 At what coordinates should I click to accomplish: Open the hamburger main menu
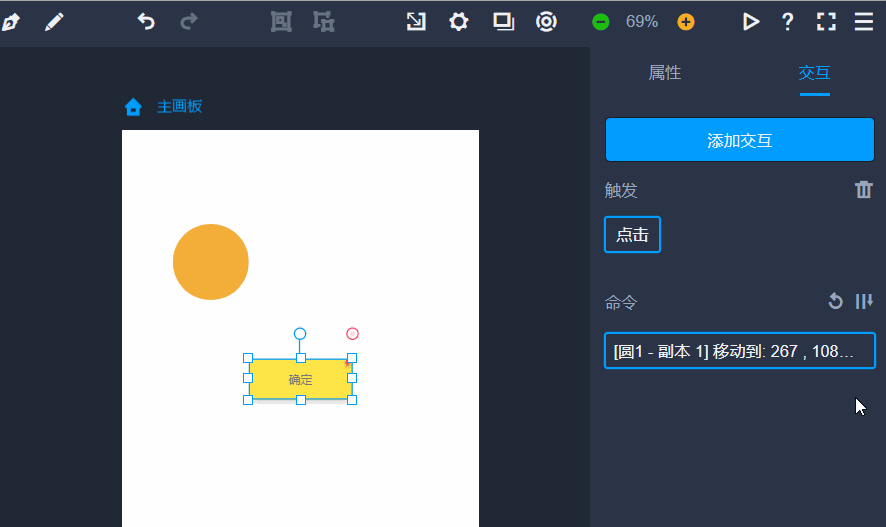(x=864, y=22)
